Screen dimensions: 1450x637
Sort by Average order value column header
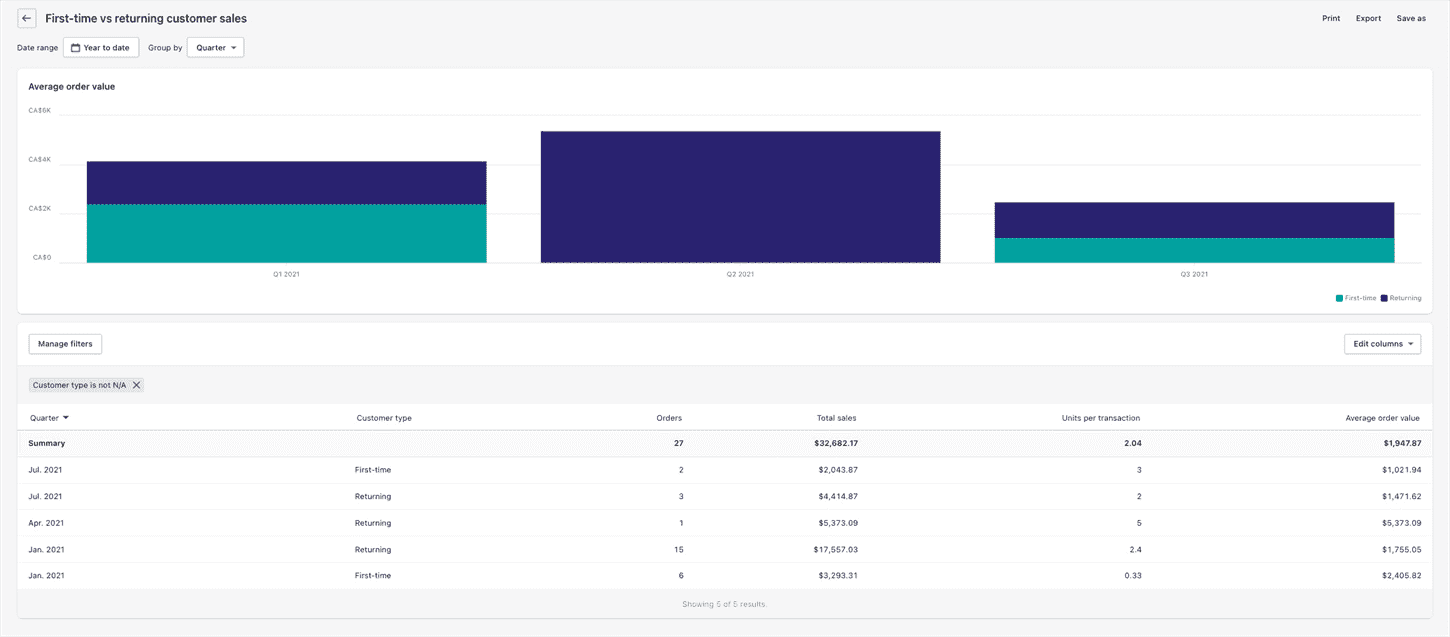(x=1383, y=418)
